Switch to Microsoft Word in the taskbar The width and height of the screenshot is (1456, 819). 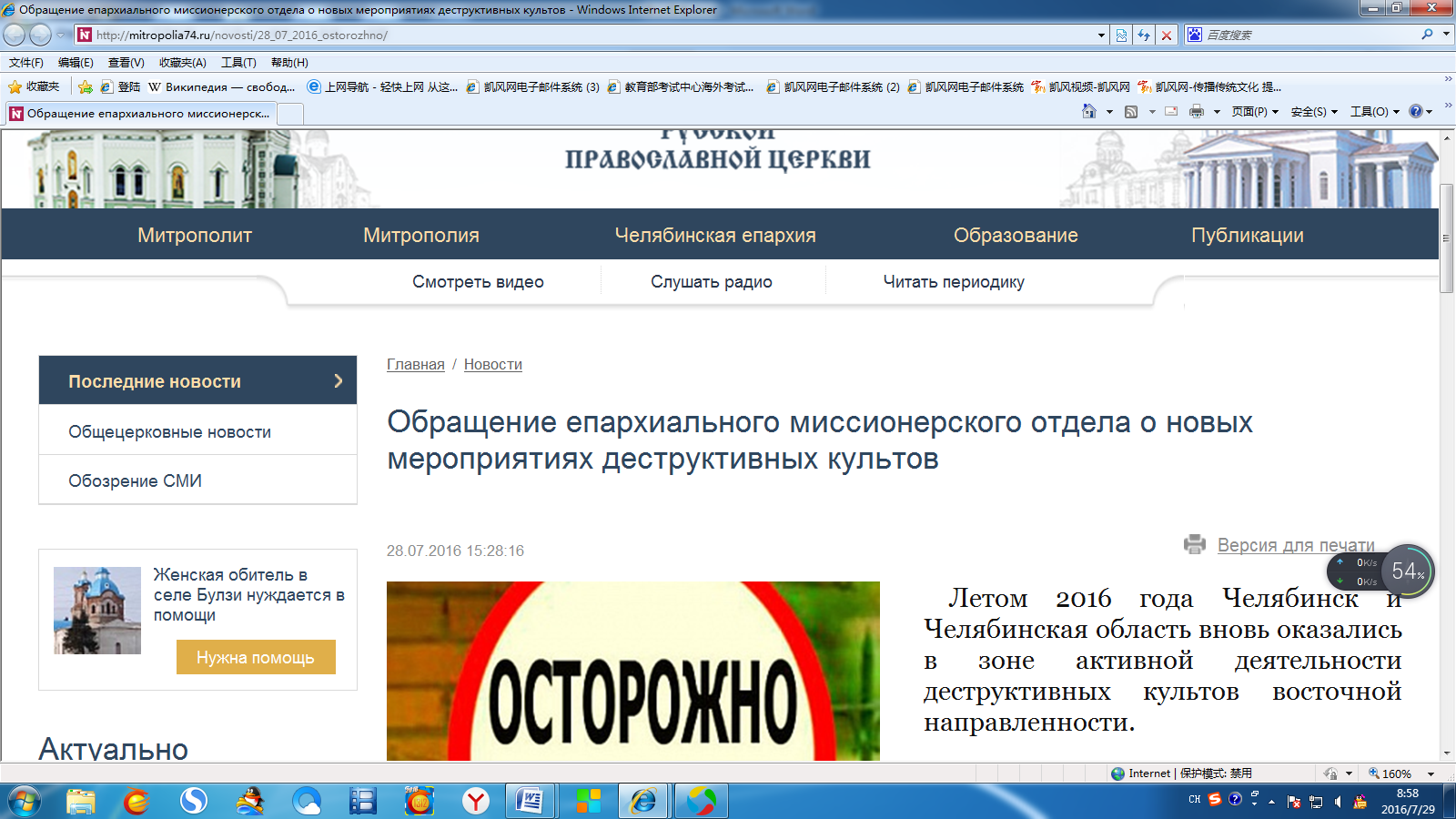click(530, 802)
